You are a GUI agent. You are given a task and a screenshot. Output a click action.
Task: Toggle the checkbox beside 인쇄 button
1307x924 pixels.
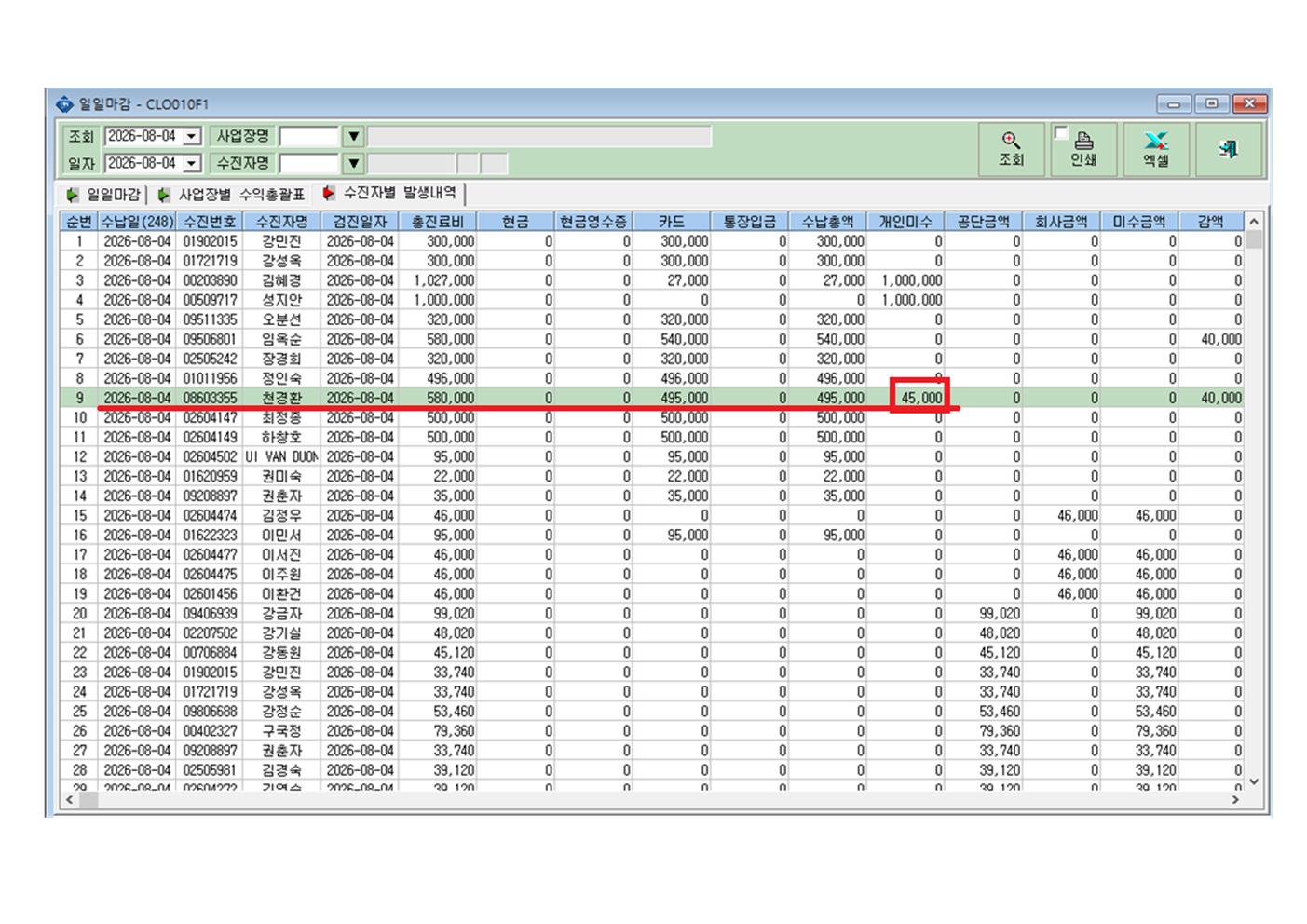[1060, 133]
